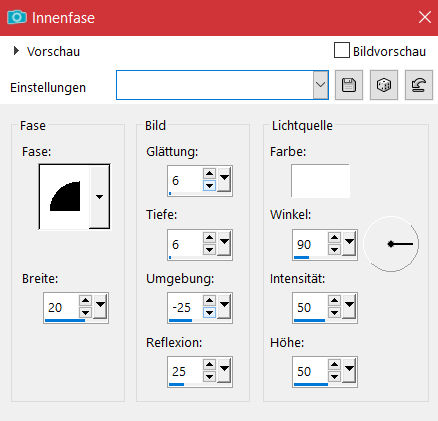This screenshot has width=438, height=421.
Task: Open the Umgebung slider dropdown arrow
Action: (224, 305)
